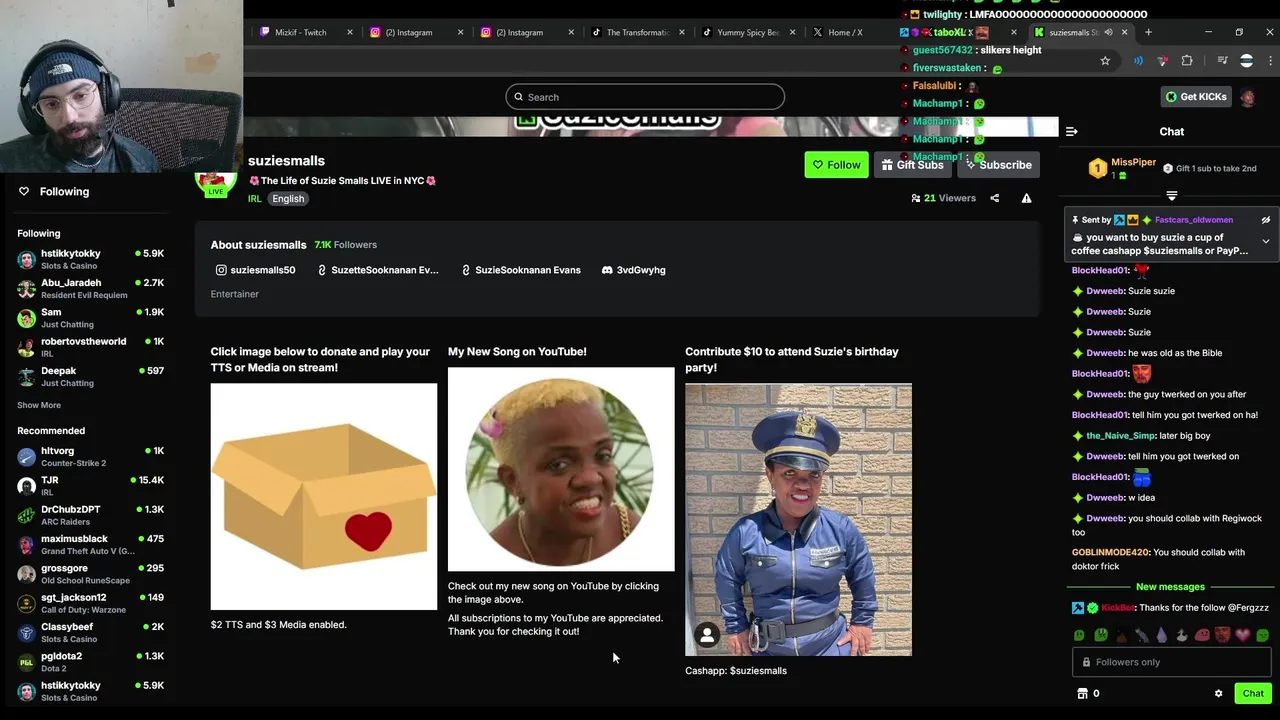Open robertovstheworld channel in sidebar
Viewport: 1280px width, 720px height.
coord(90,347)
